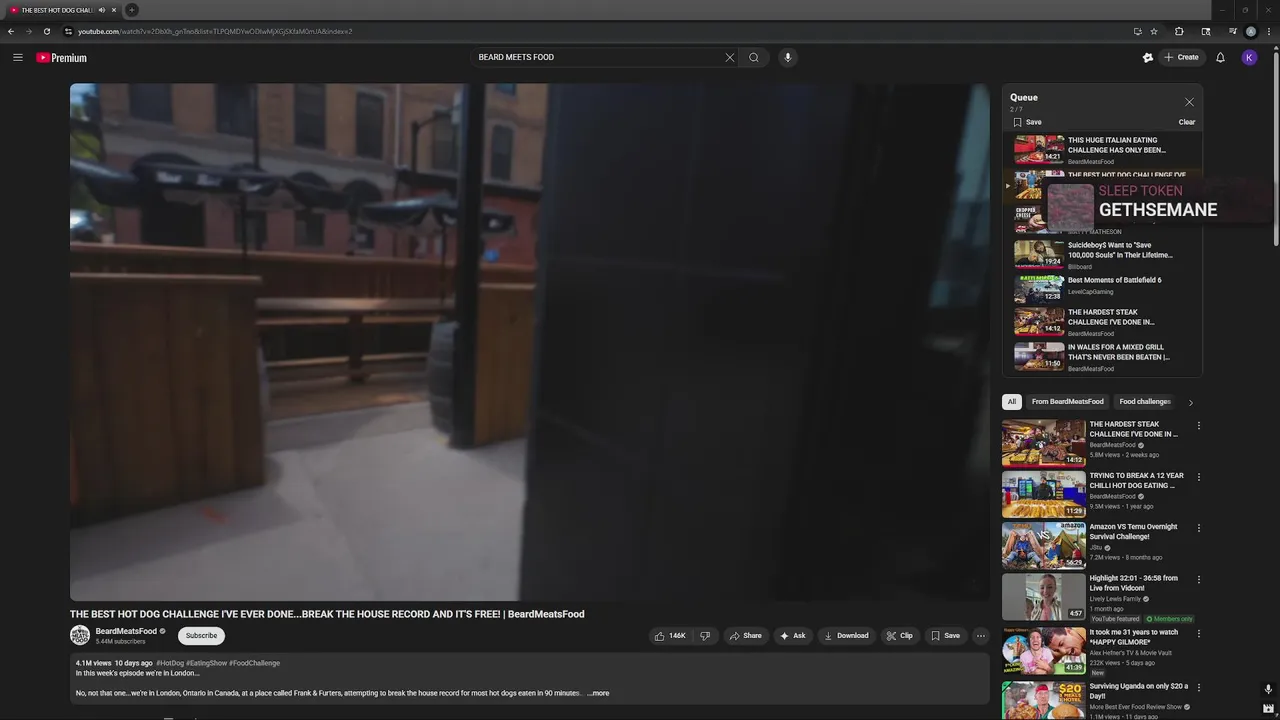
Task: Close the Queue panel
Action: 1189,102
